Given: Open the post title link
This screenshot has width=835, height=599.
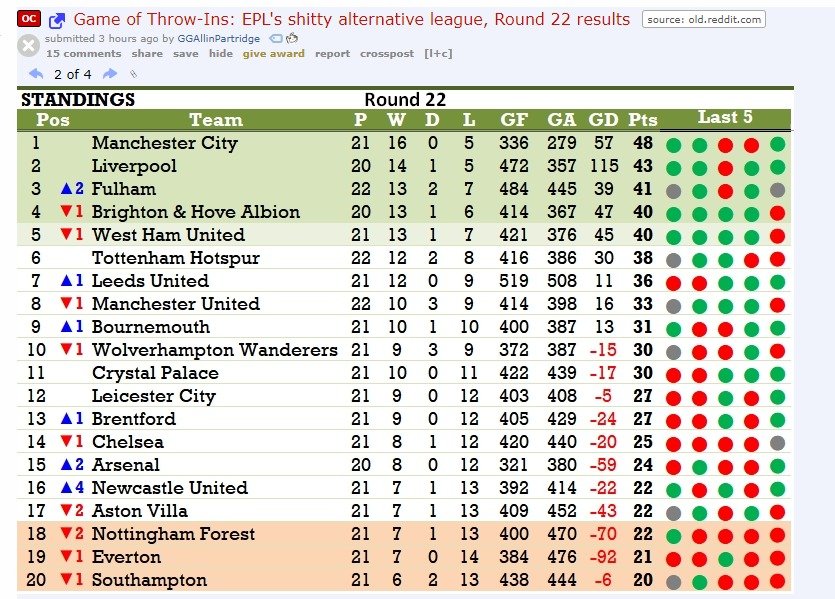Looking at the screenshot, I should 352,19.
